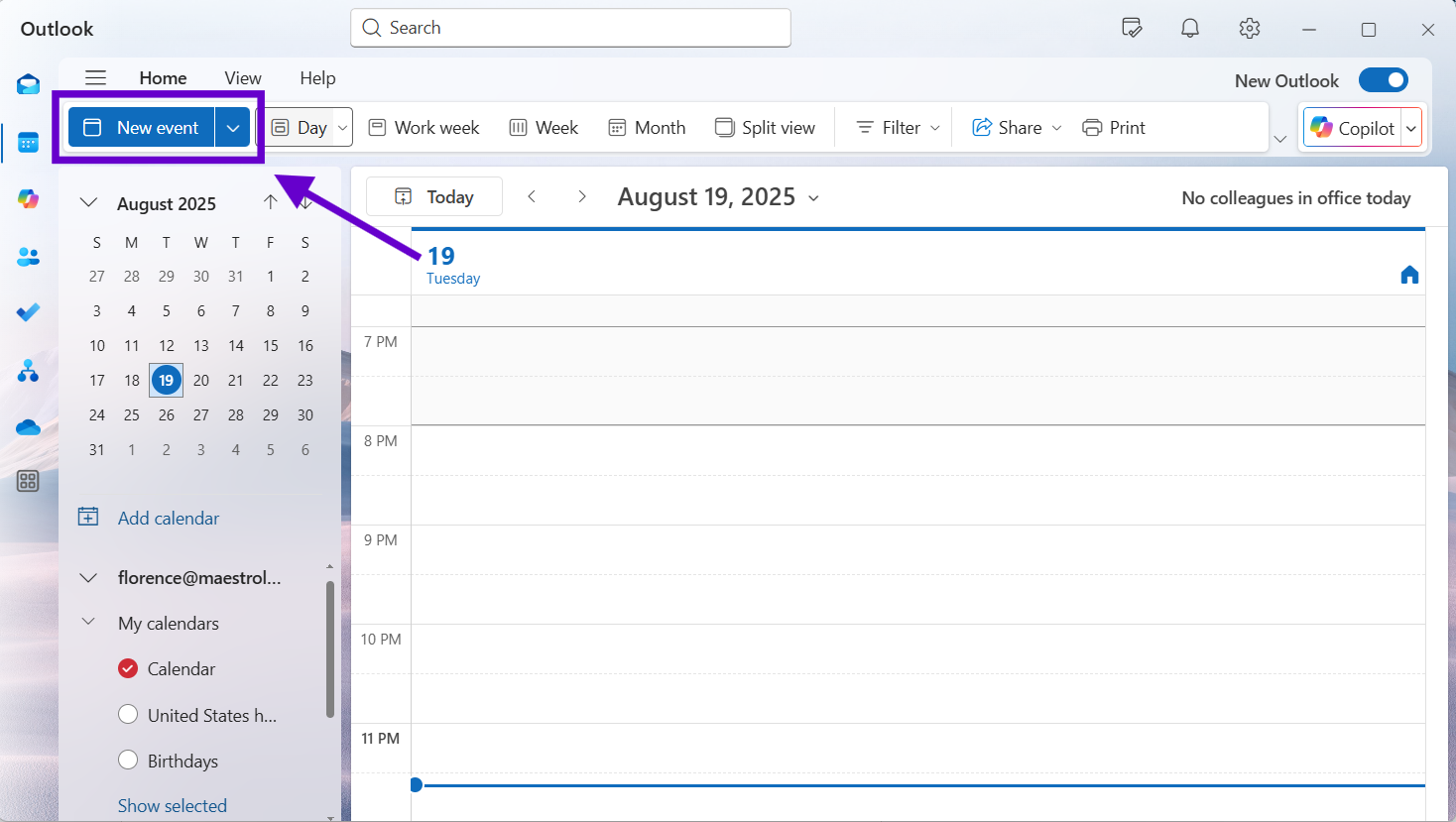Open Calendar icon in left sidebar

tap(28, 143)
